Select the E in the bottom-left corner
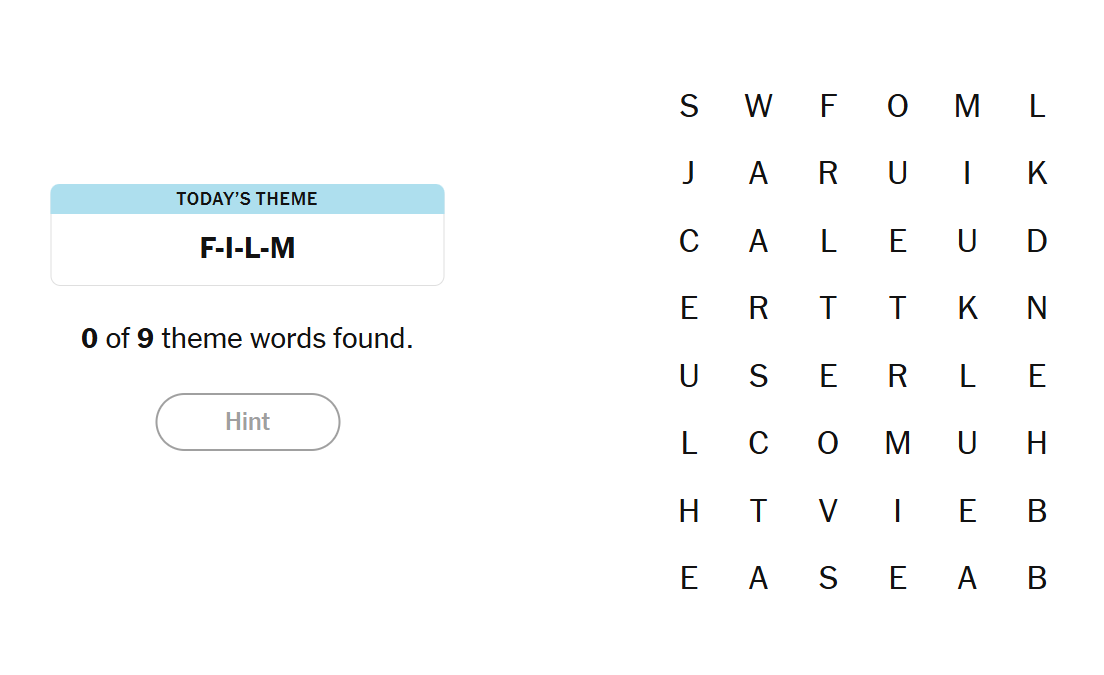 click(x=688, y=578)
